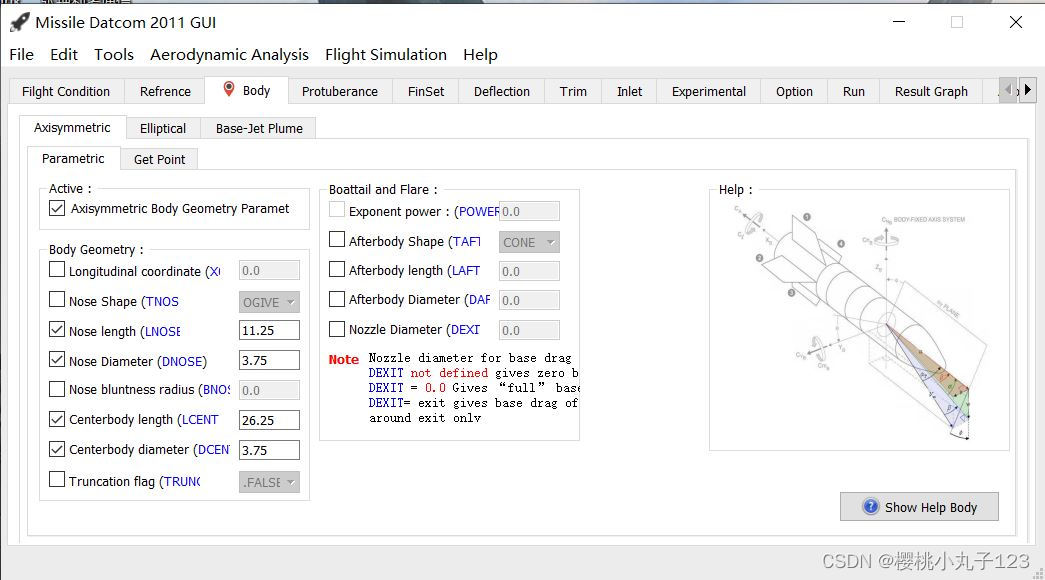This screenshot has height=580, width=1045.
Task: Uncheck Axisymmetric Body Geometry Parameter
Action: [57, 208]
